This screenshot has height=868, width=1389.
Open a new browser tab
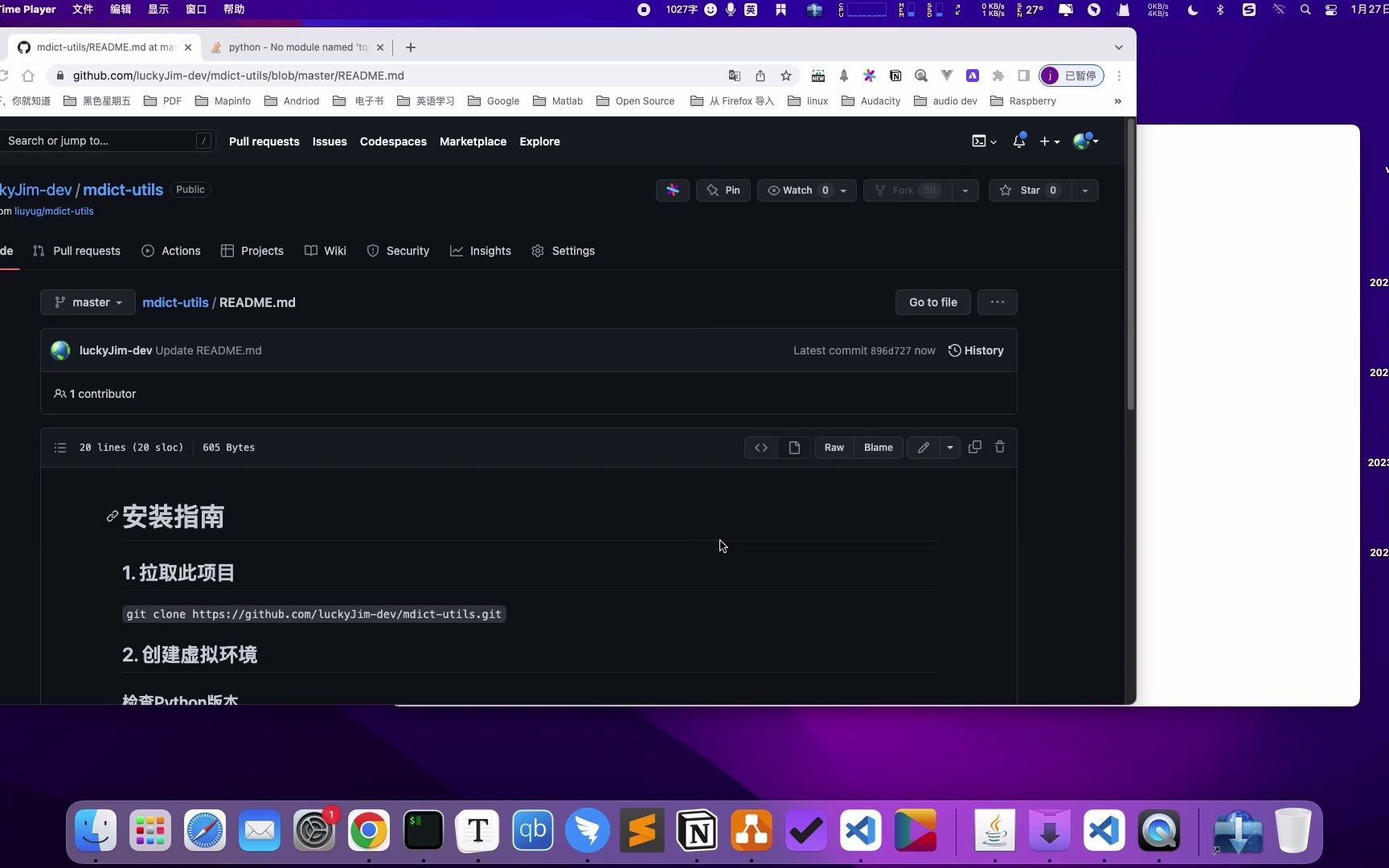411,47
